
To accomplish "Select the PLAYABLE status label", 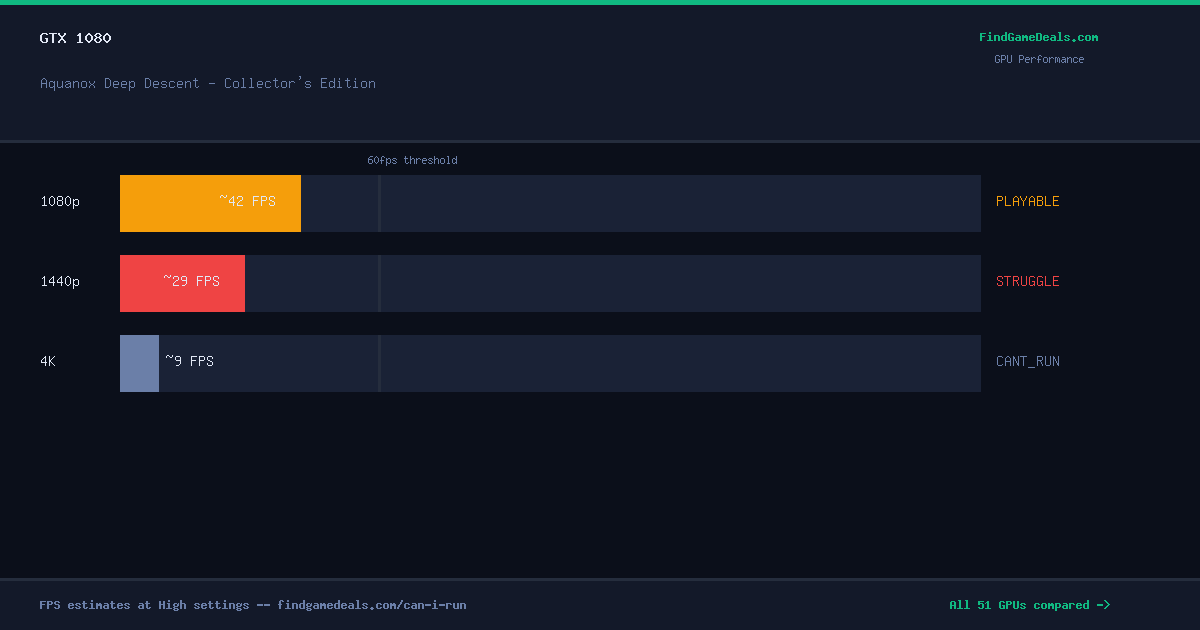I will coord(1027,201).
